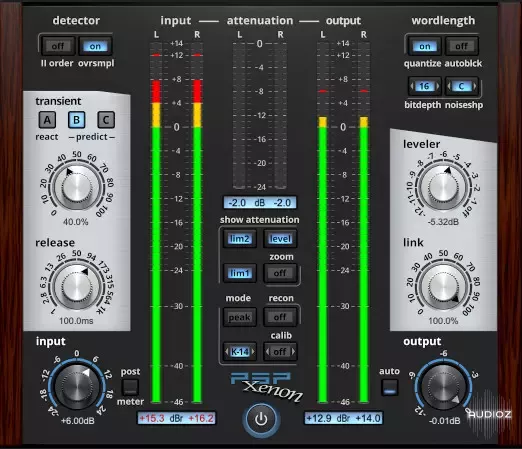
Task: Reset output peak readout +12.9 dBr
Action: pyautogui.click(x=344, y=418)
